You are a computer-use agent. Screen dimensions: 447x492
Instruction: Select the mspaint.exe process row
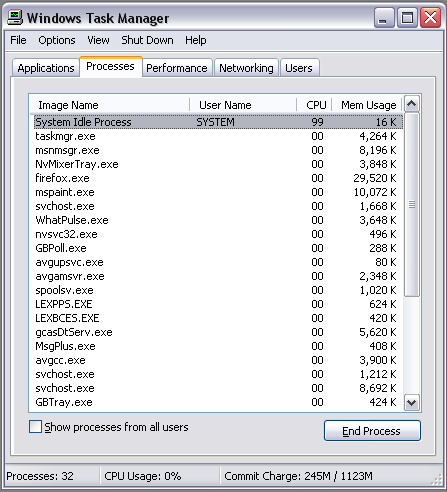point(218,192)
